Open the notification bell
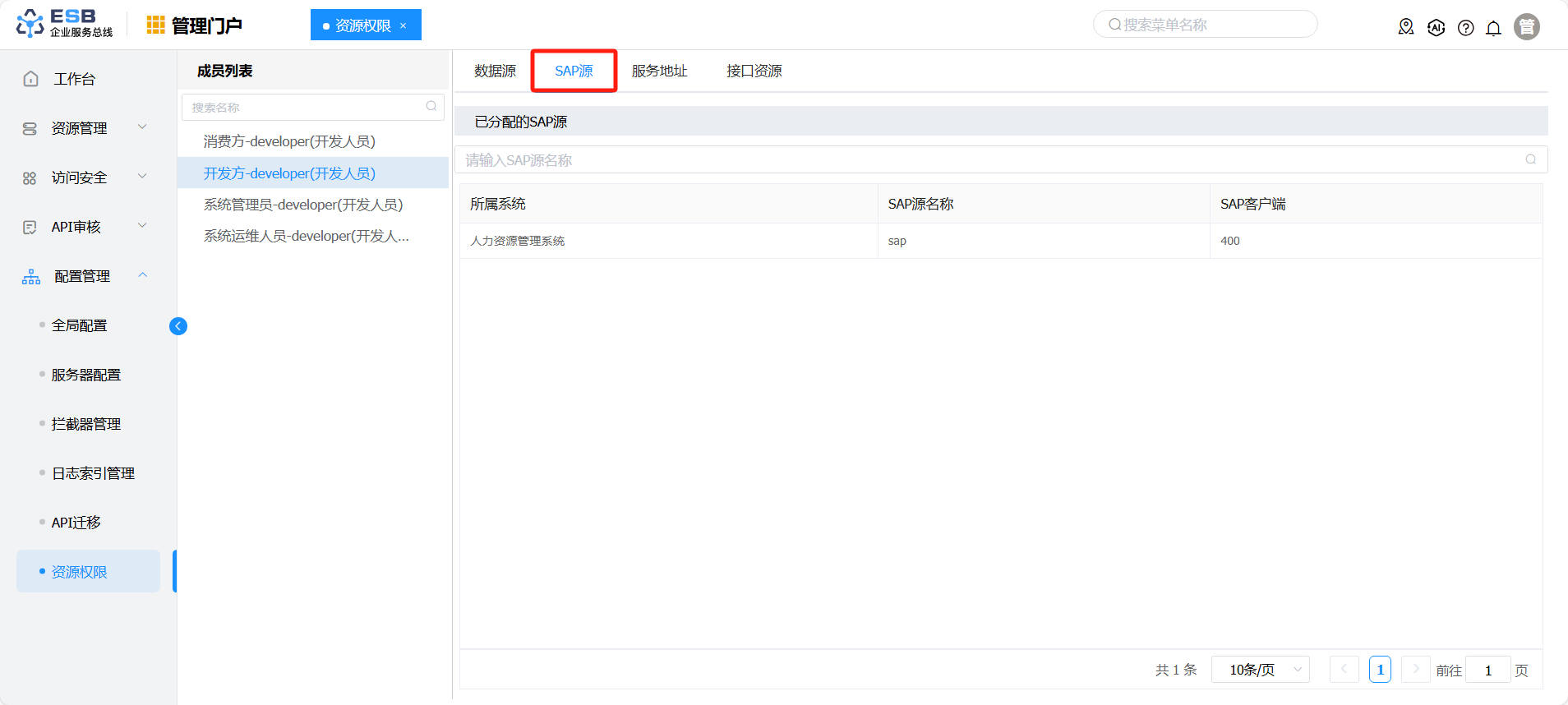This screenshot has width=1568, height=705. click(x=1493, y=28)
